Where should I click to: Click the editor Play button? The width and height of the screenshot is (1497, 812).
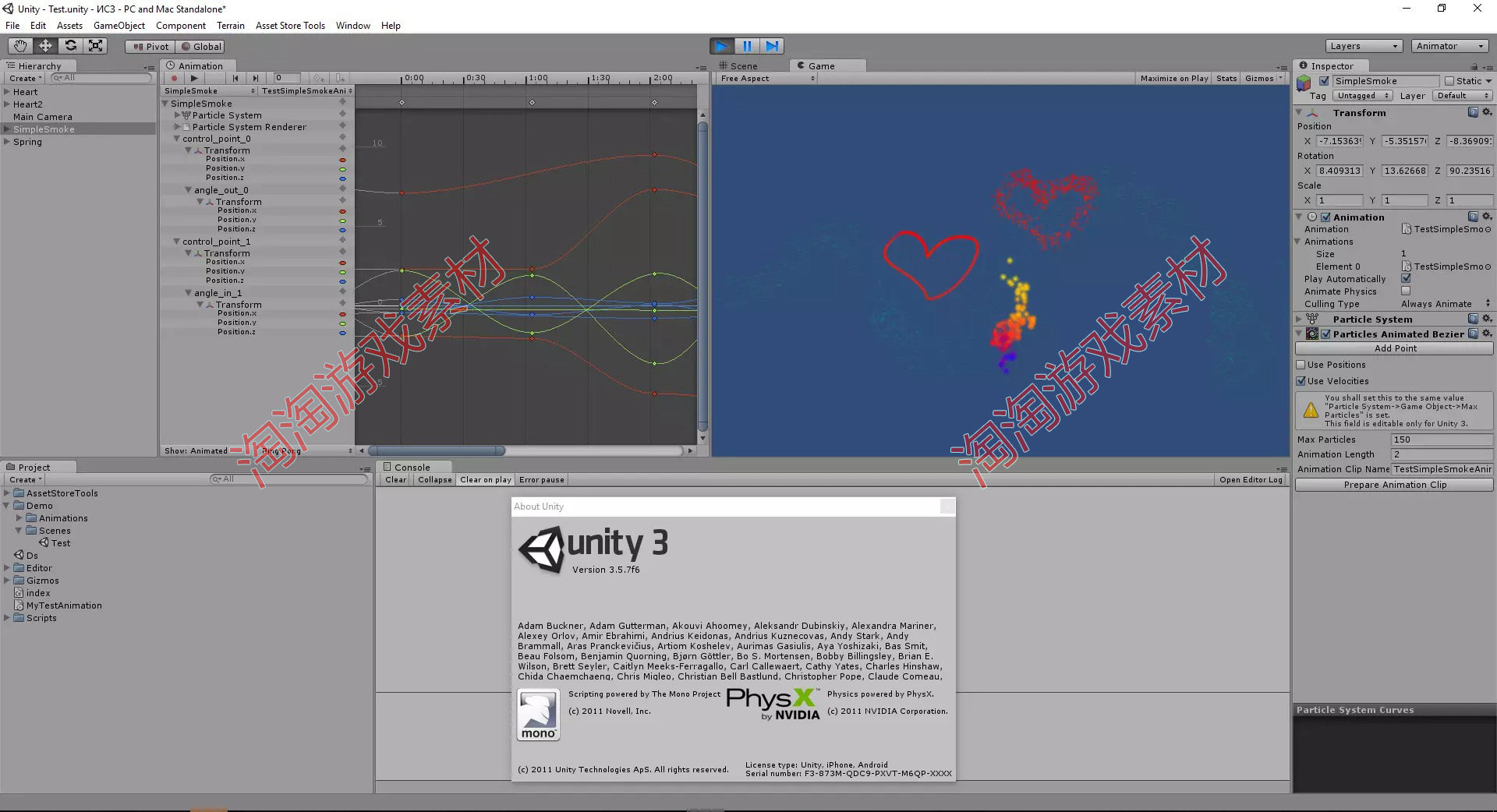[722, 46]
